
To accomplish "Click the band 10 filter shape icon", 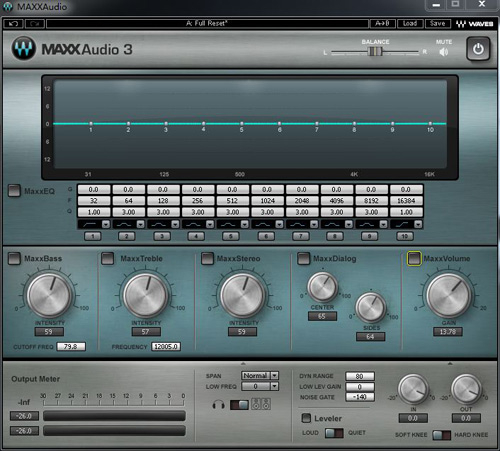I will [402, 224].
